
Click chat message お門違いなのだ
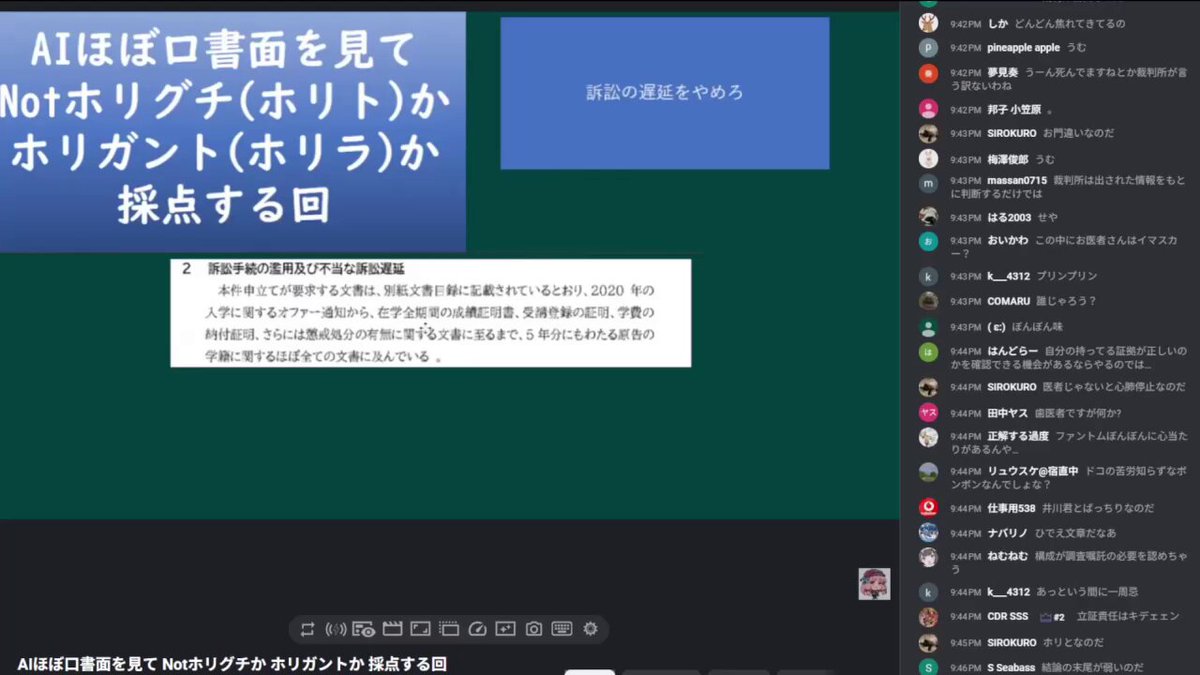coord(1078,133)
